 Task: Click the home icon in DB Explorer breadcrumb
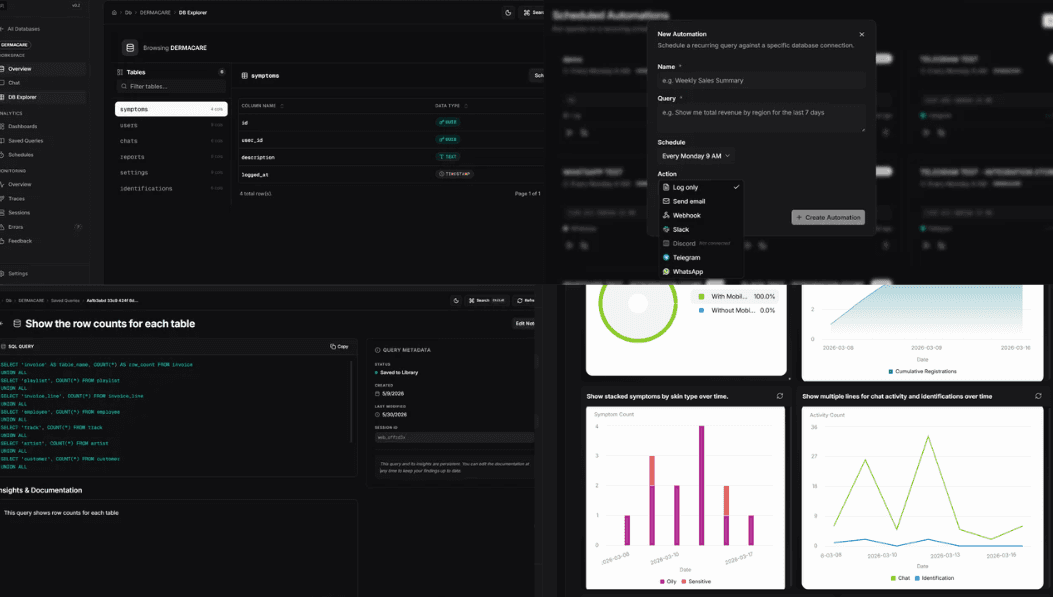pos(114,12)
